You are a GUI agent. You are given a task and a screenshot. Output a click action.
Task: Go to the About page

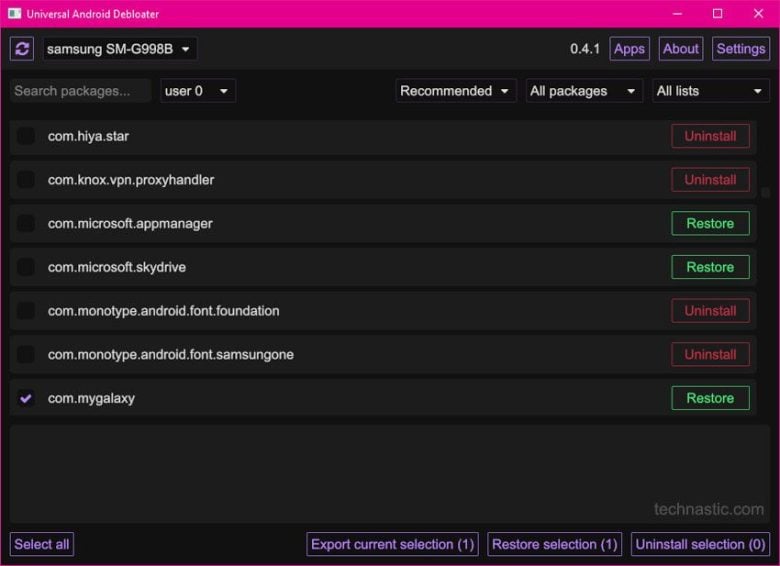coord(681,49)
